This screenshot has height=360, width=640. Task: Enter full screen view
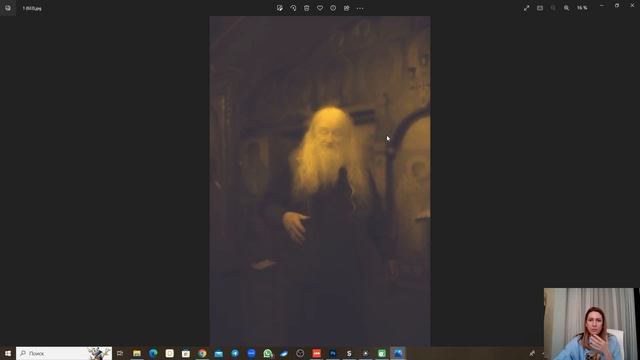coord(527,8)
